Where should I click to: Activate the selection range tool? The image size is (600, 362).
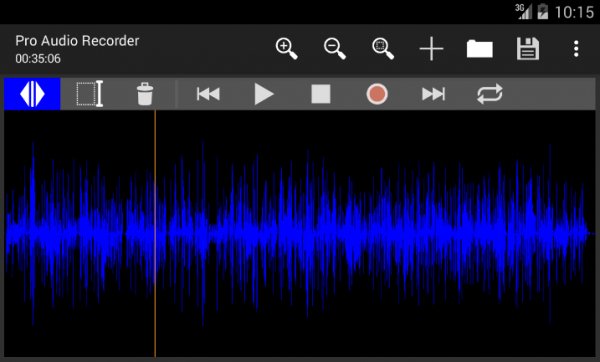[x=90, y=94]
